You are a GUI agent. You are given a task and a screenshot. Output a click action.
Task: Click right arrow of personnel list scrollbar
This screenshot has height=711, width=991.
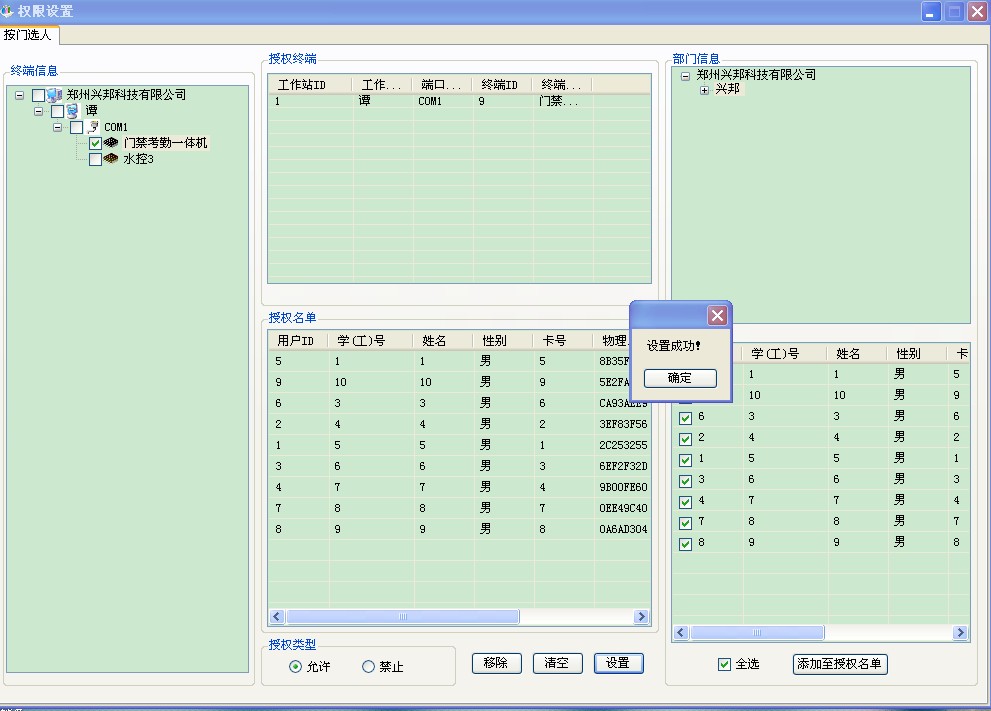point(961,632)
